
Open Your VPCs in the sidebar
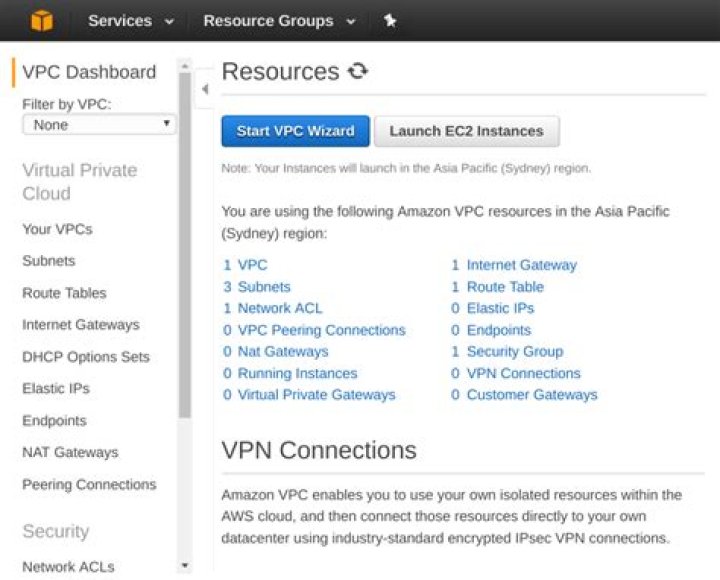[57, 229]
